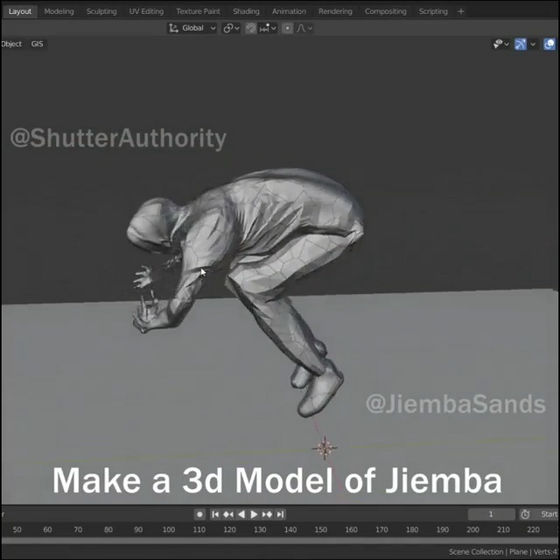The image size is (560, 560).
Task: Open the object visibility and selectability dropdown
Action: 501,44
